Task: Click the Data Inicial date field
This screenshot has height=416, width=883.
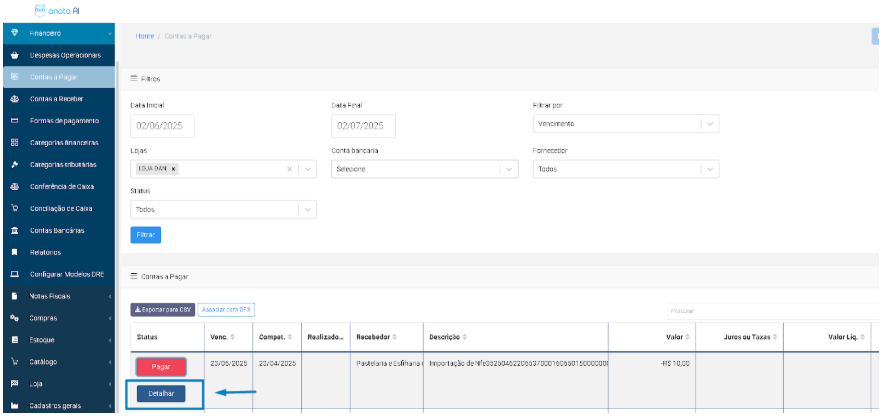Action: 162,126
